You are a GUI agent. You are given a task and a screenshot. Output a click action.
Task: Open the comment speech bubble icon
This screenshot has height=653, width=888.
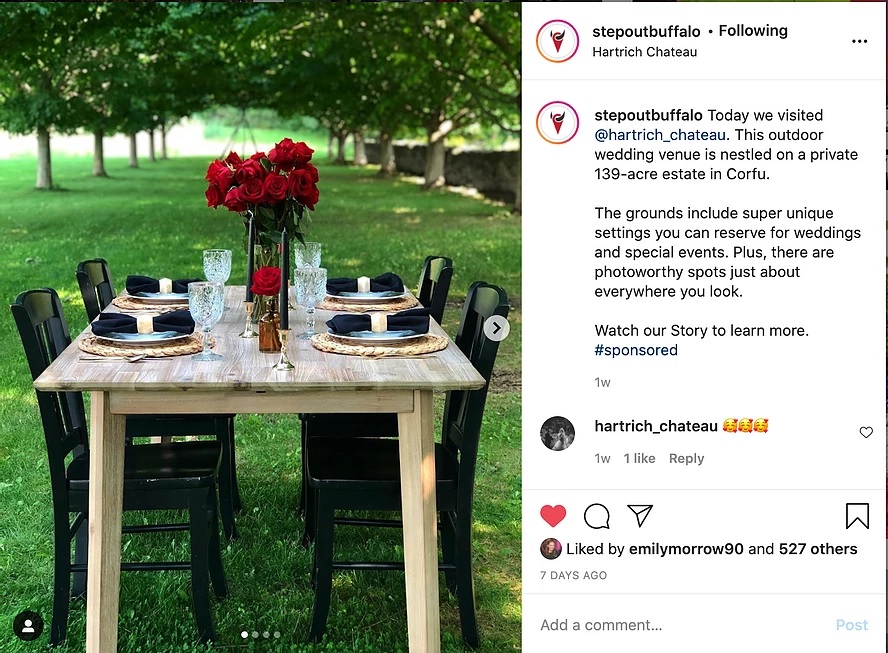coord(596,516)
